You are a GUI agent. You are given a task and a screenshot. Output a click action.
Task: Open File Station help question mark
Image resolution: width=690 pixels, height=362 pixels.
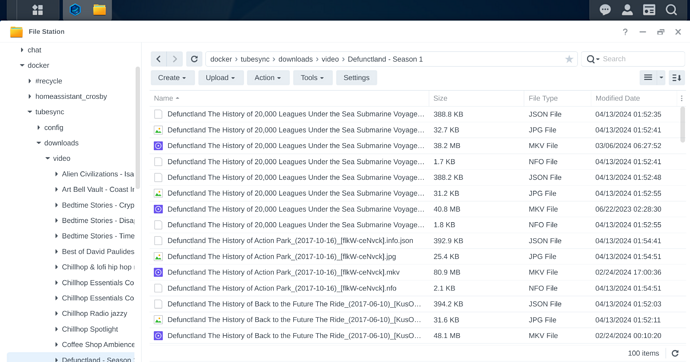tap(625, 32)
